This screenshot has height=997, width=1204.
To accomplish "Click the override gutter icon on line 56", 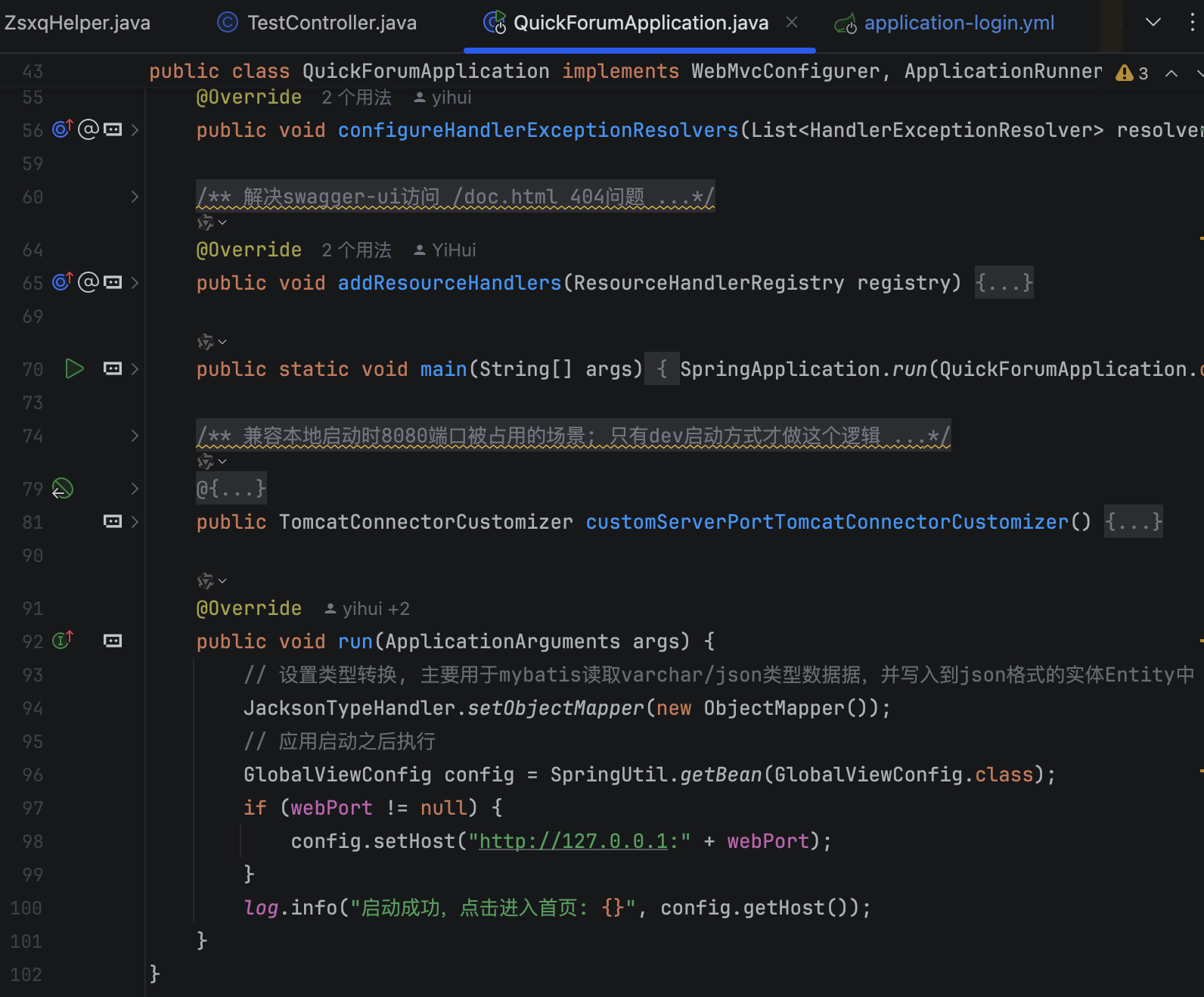I will pyautogui.click(x=62, y=129).
